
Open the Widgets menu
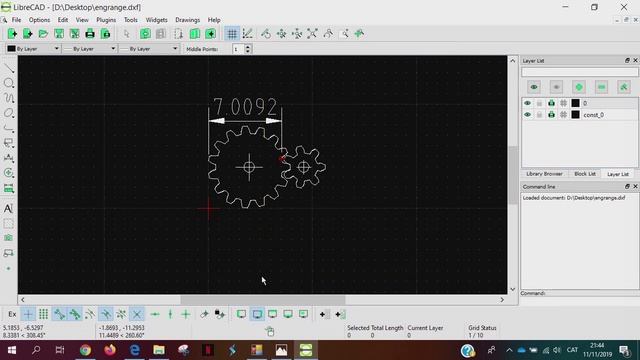click(156, 20)
